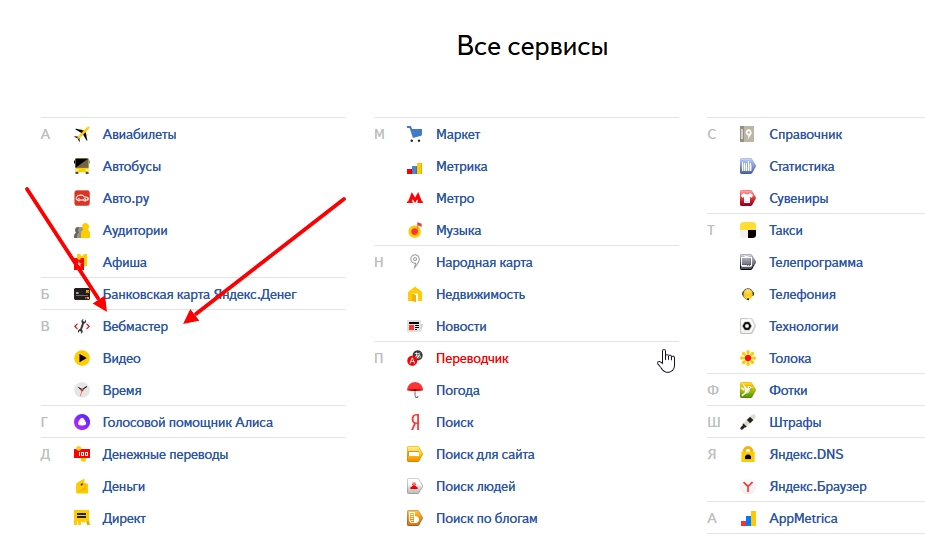
Task: Click the Переводчик translator icon
Action: pyautogui.click(x=415, y=358)
